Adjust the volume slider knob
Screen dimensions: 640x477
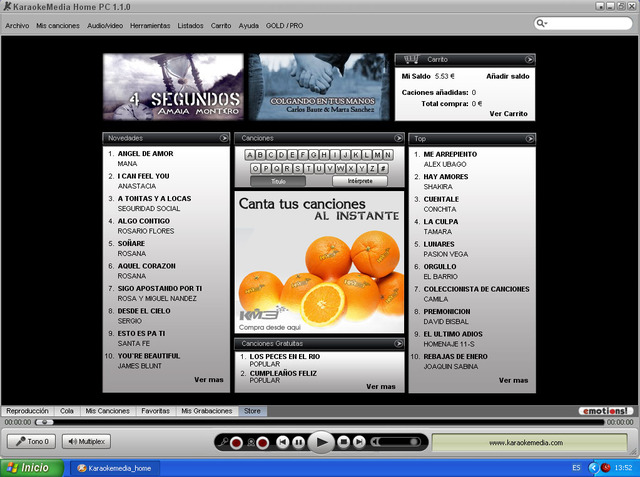point(414,442)
